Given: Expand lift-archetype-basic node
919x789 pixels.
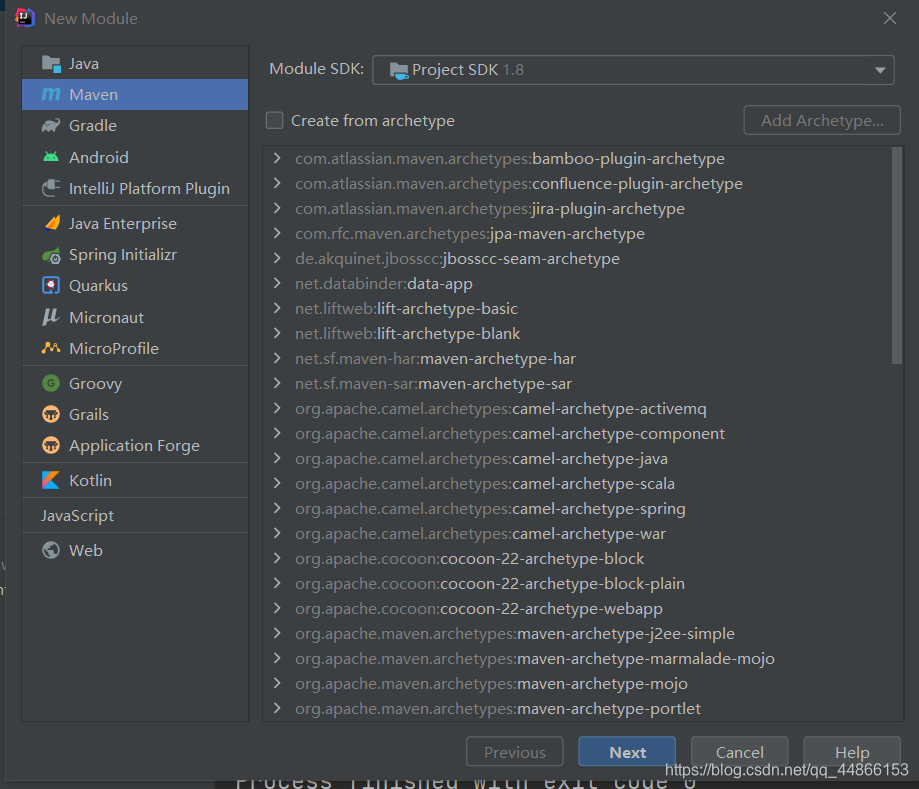Looking at the screenshot, I should [277, 308].
